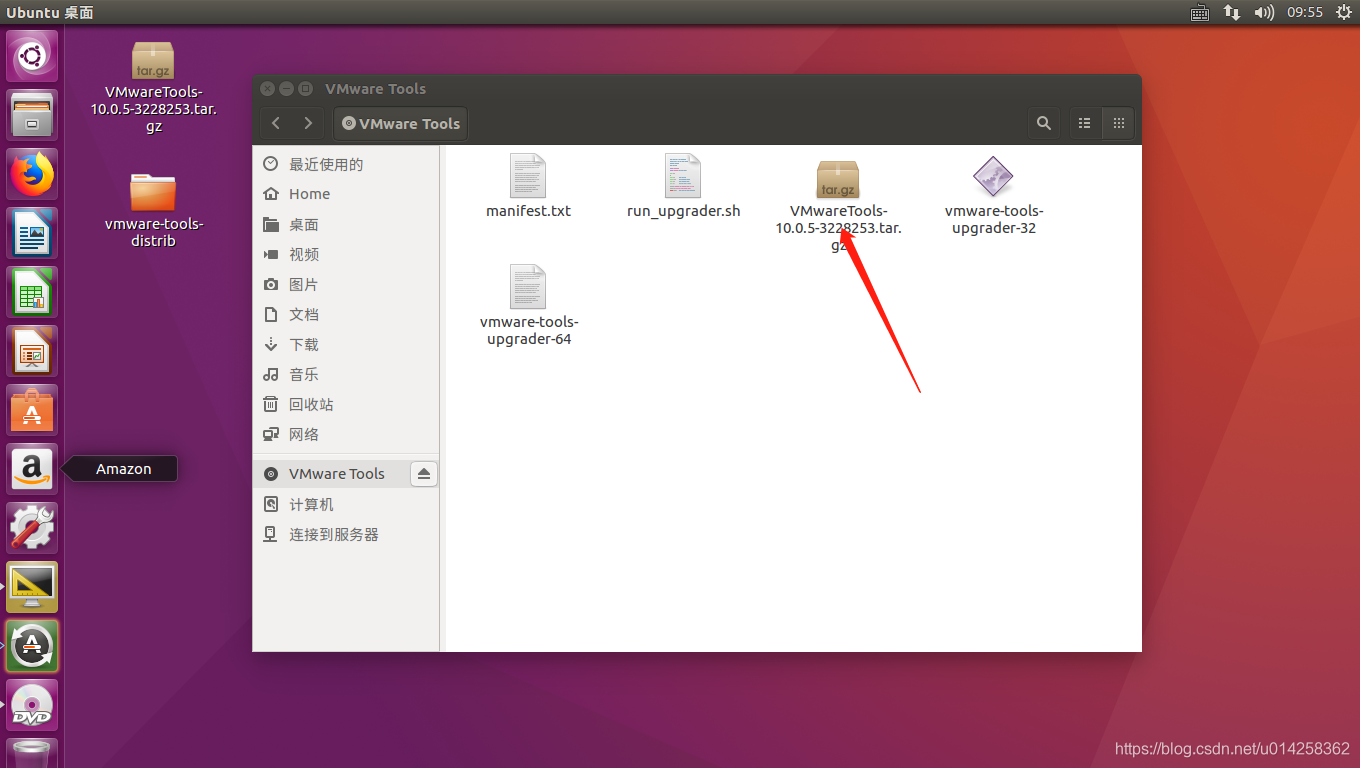Open System Settings wrench and gear icon
The height and width of the screenshot is (768, 1360).
32,528
